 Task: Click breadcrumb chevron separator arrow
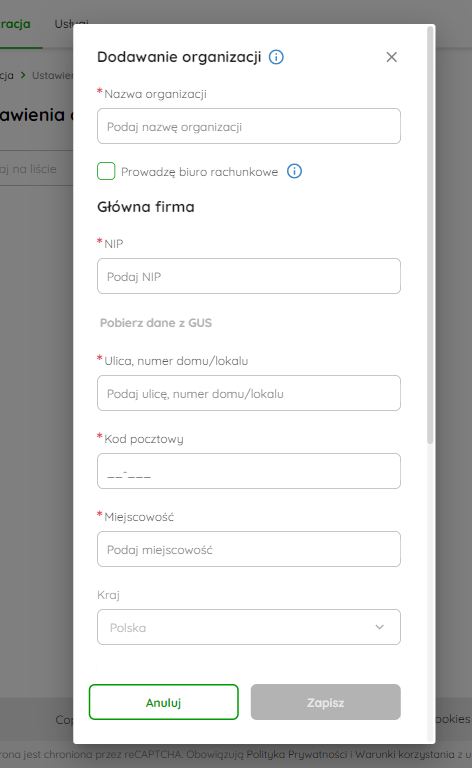(23, 75)
